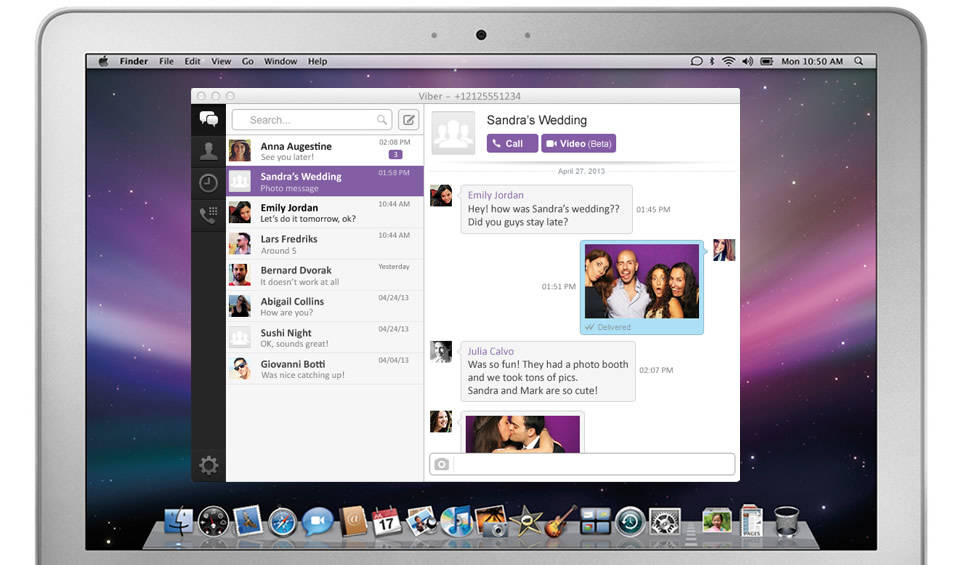
Task: Open the Window menu
Action: pos(280,61)
